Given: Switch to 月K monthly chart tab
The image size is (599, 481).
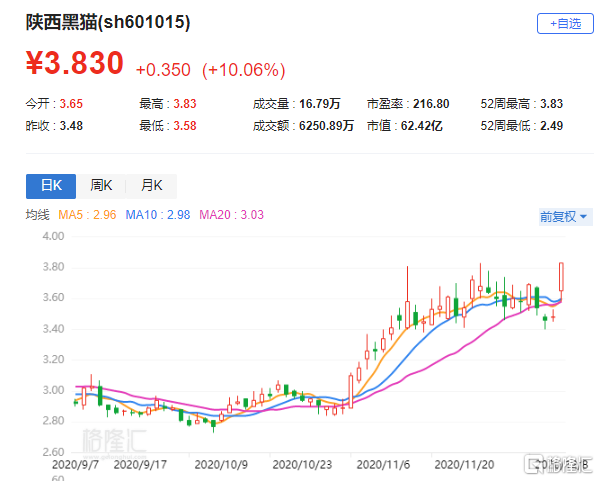Looking at the screenshot, I should point(151,186).
